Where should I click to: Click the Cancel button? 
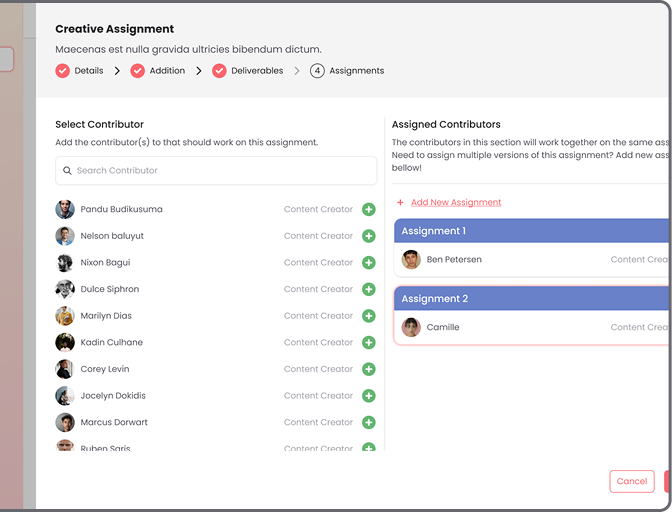tap(632, 481)
